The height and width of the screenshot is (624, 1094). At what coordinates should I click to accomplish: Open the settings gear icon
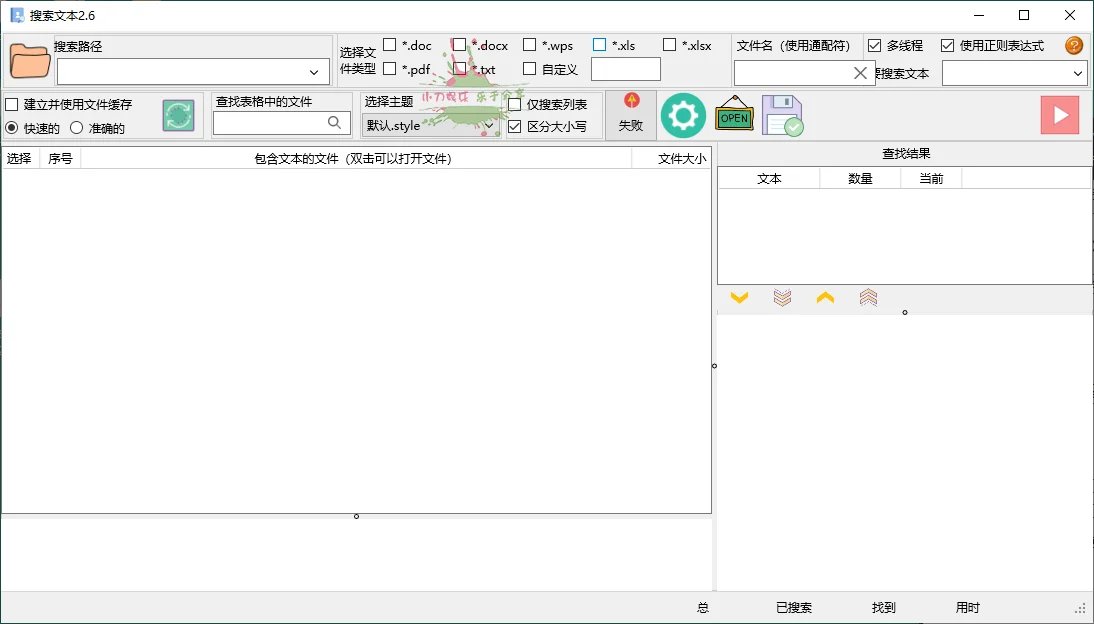684,115
